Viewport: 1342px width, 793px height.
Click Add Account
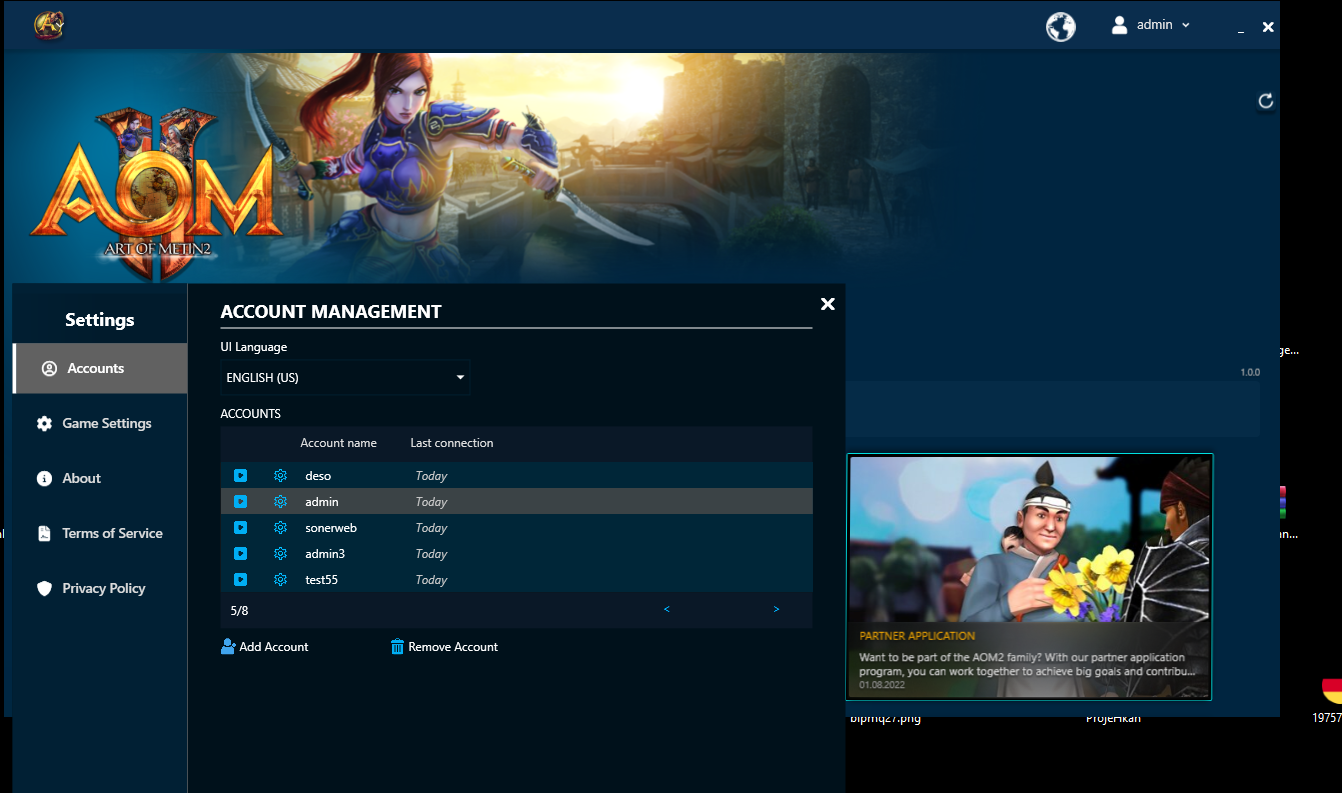pos(265,647)
